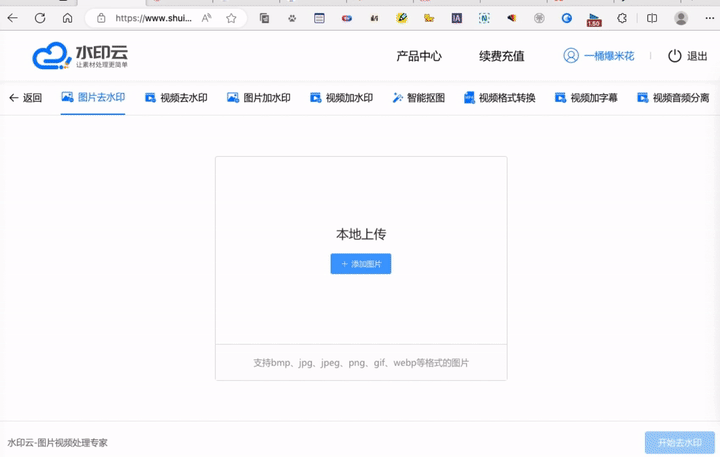View site info via the lock icon

[101, 18]
